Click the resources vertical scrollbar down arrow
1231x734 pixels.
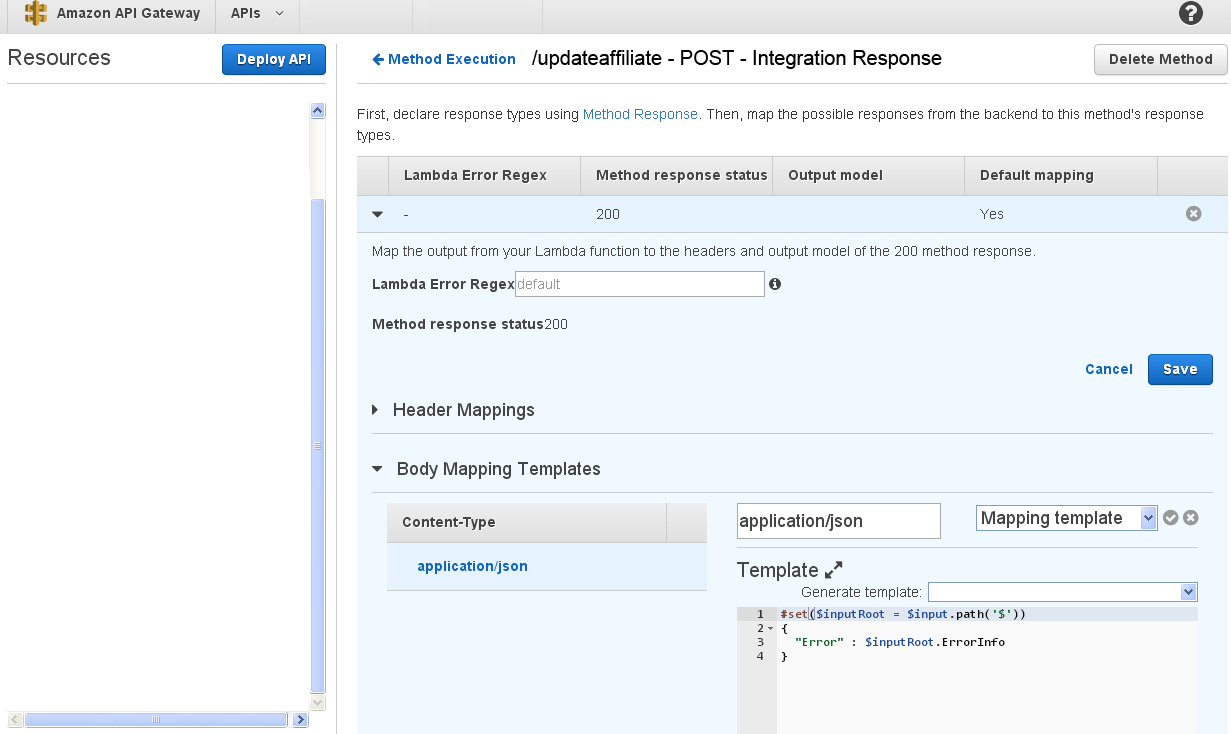pyautogui.click(x=318, y=703)
